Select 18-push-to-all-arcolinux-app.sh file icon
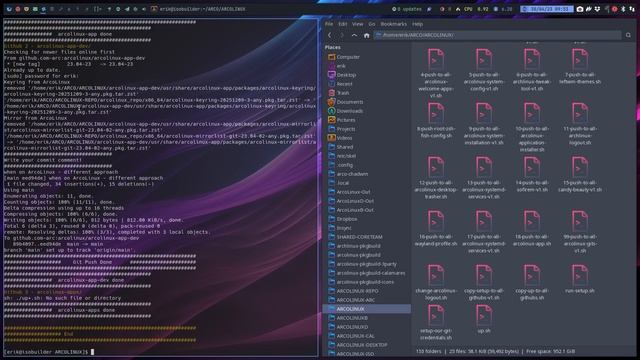The height and width of the screenshot is (360, 640). 532,221
